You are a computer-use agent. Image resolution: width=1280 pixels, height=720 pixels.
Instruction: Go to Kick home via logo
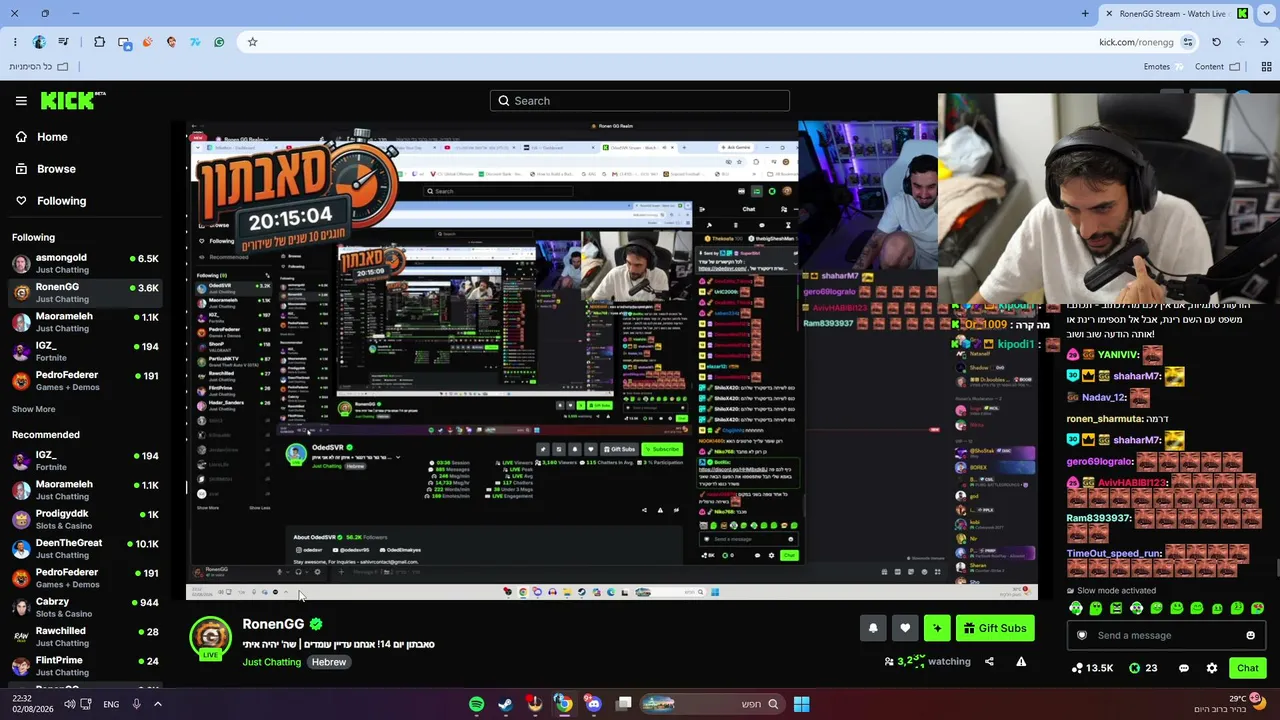point(73,100)
